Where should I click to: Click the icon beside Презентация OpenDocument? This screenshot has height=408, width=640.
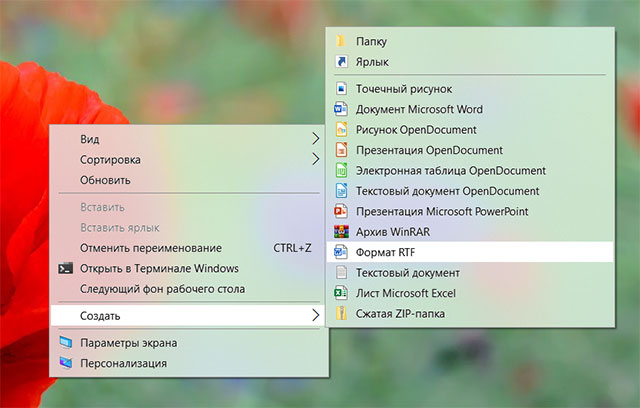(x=341, y=150)
